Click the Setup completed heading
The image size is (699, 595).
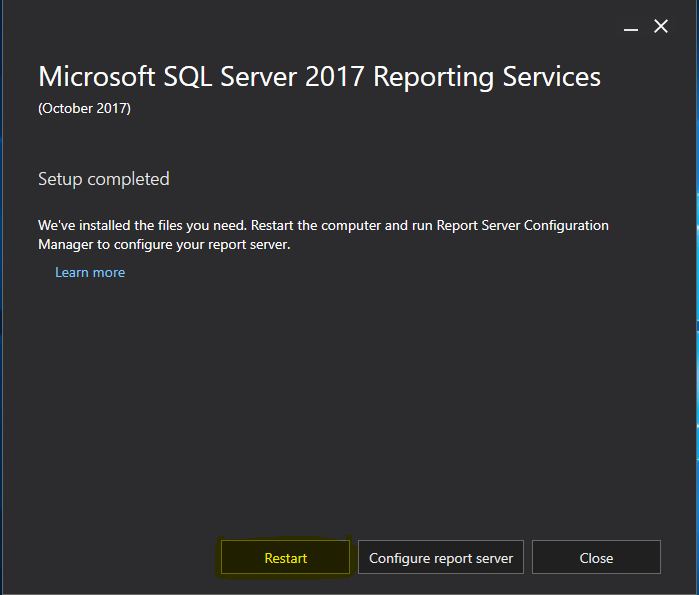103,179
